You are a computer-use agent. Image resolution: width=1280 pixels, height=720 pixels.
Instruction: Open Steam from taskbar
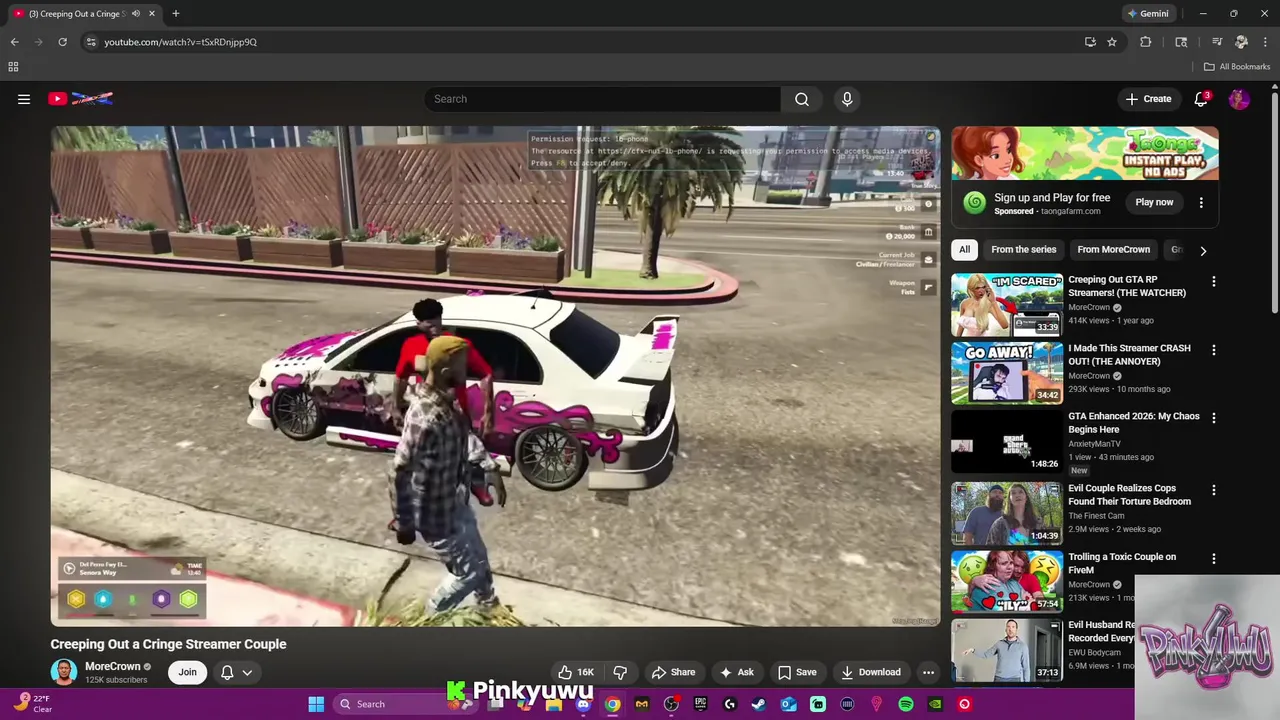(x=759, y=704)
